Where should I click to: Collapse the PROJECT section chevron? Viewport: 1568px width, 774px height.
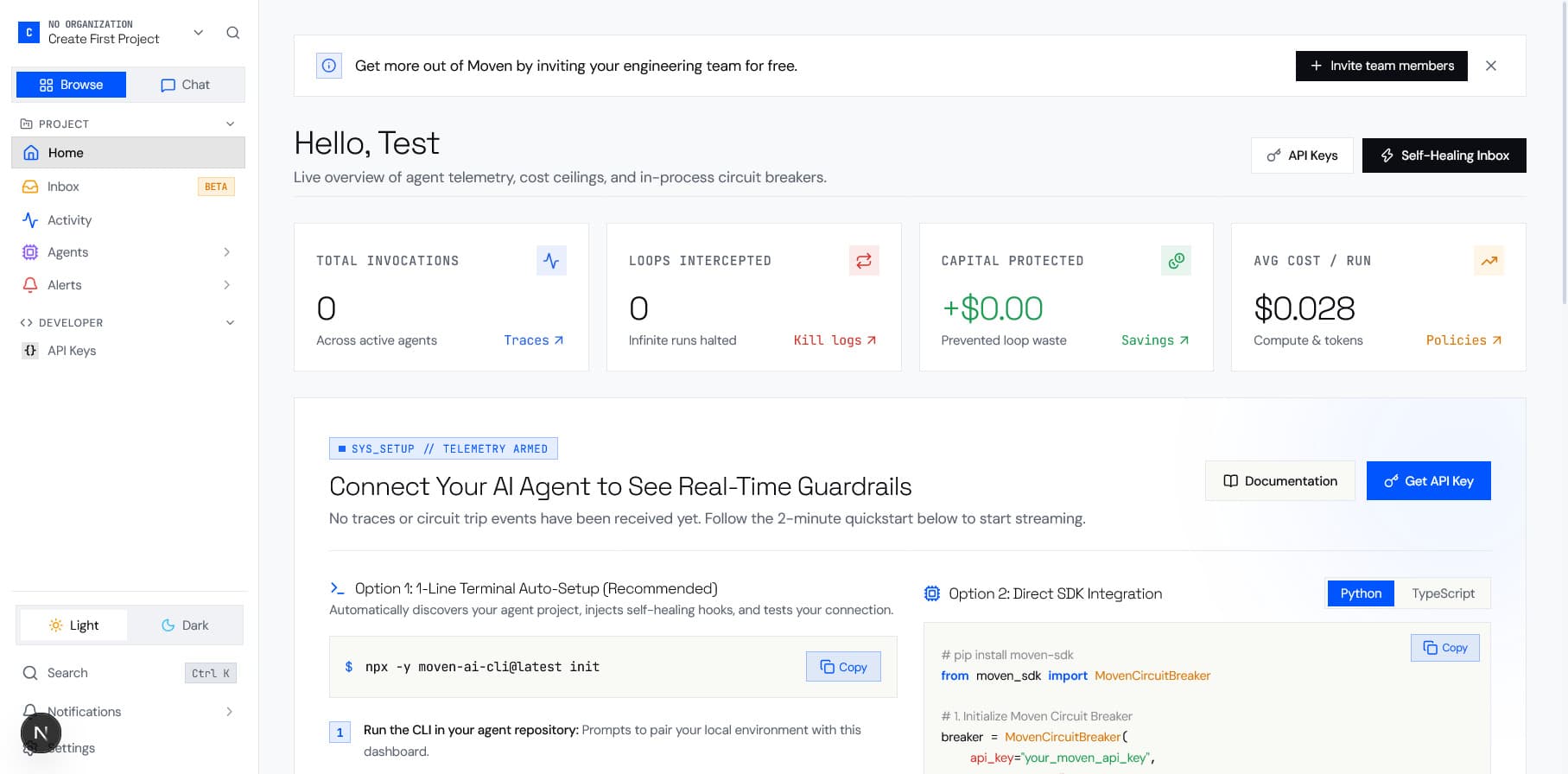point(231,124)
